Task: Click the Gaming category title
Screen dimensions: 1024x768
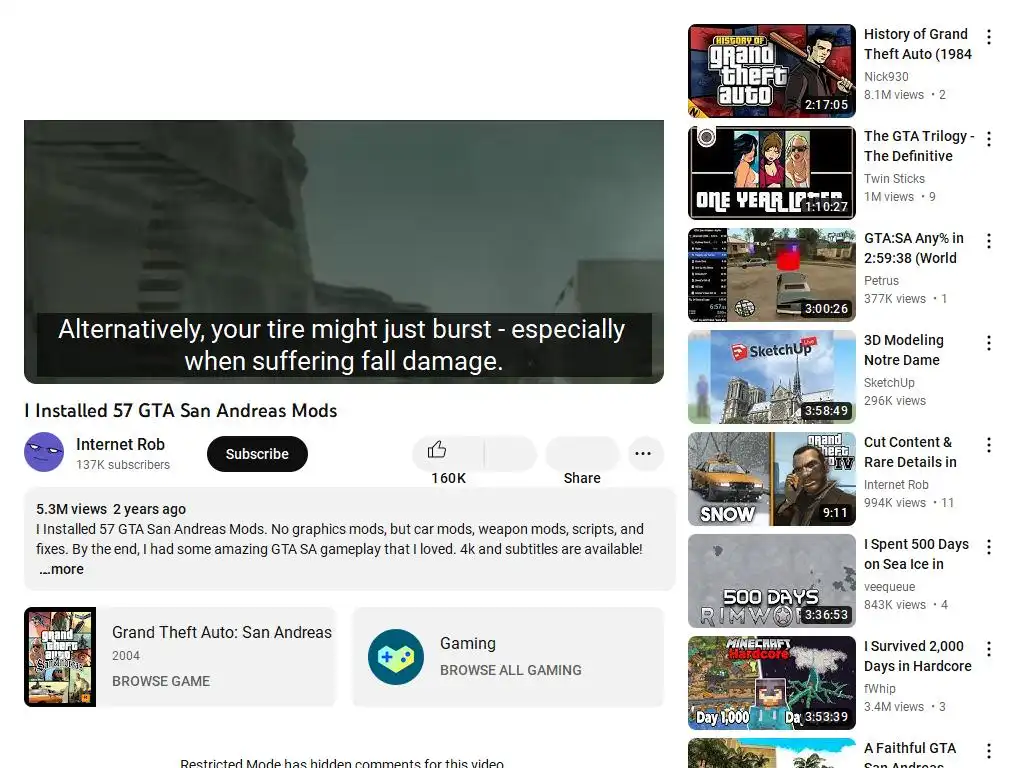Action: pos(468,643)
